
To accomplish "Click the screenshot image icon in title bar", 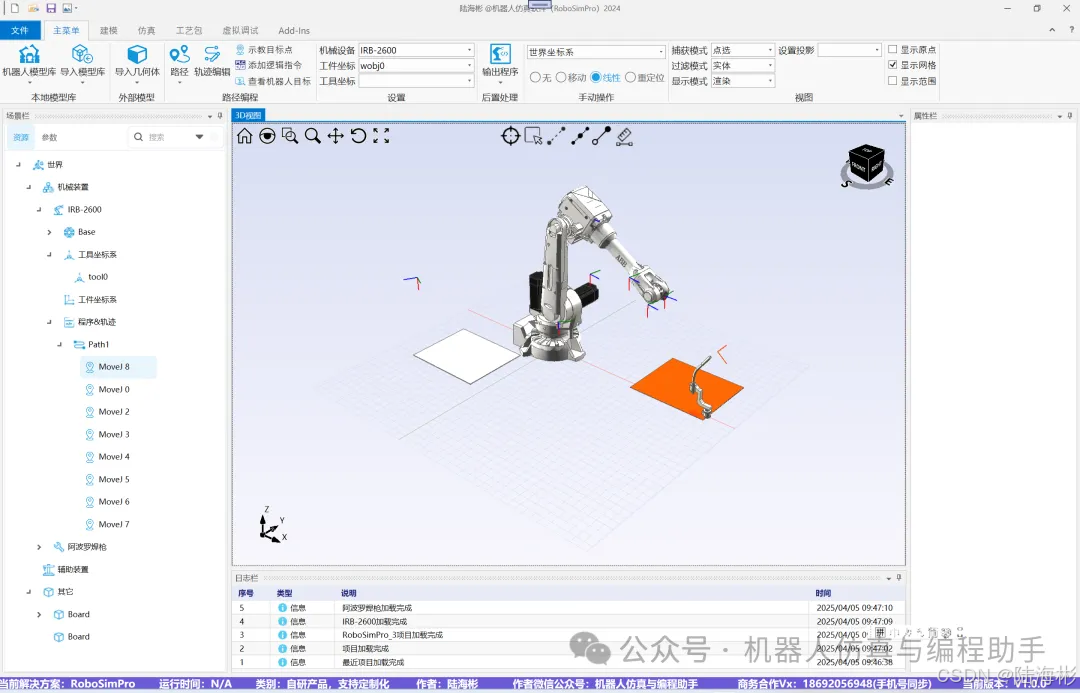I will point(68,8).
